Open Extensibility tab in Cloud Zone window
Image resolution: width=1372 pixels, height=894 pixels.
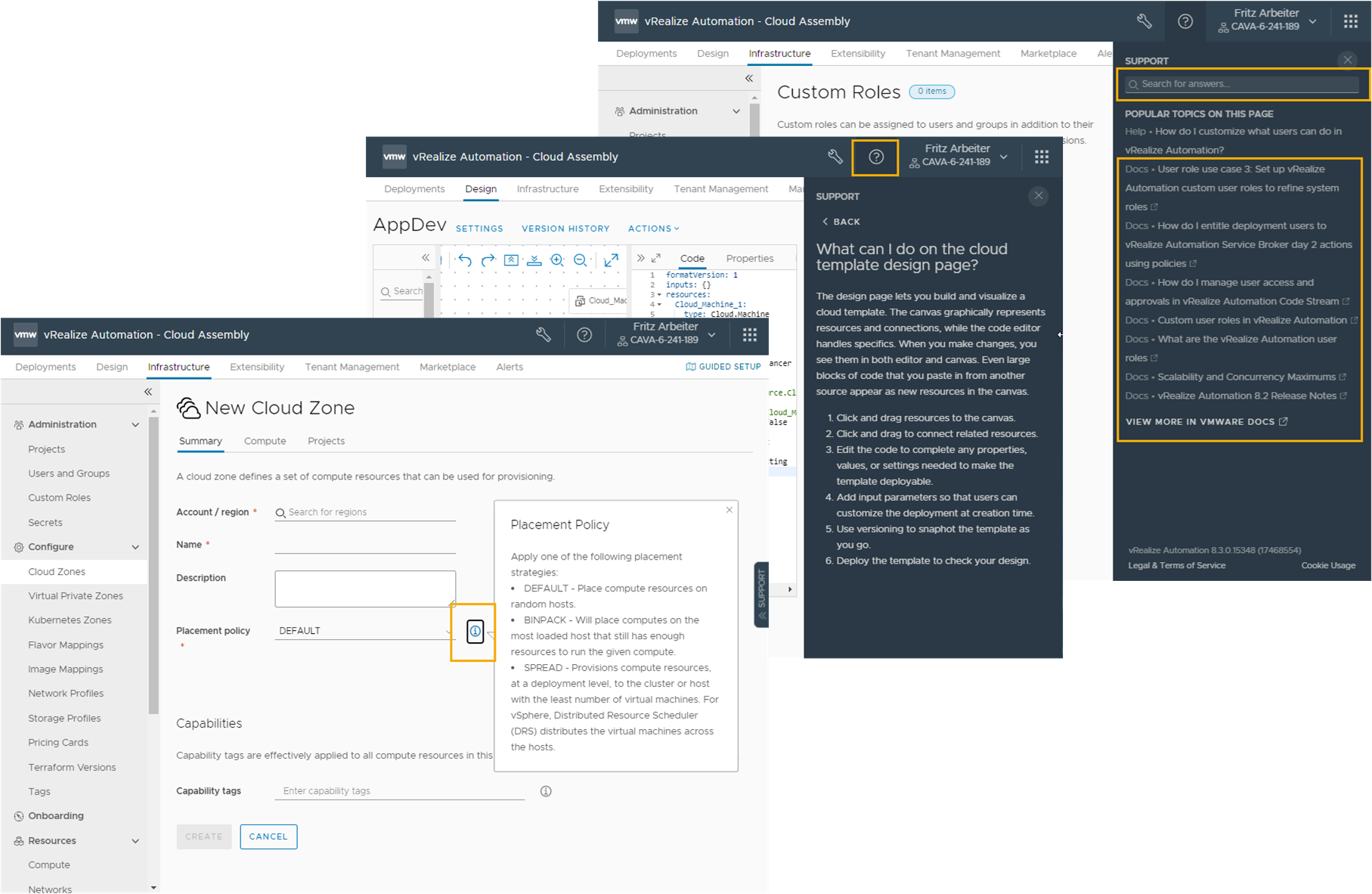click(257, 367)
